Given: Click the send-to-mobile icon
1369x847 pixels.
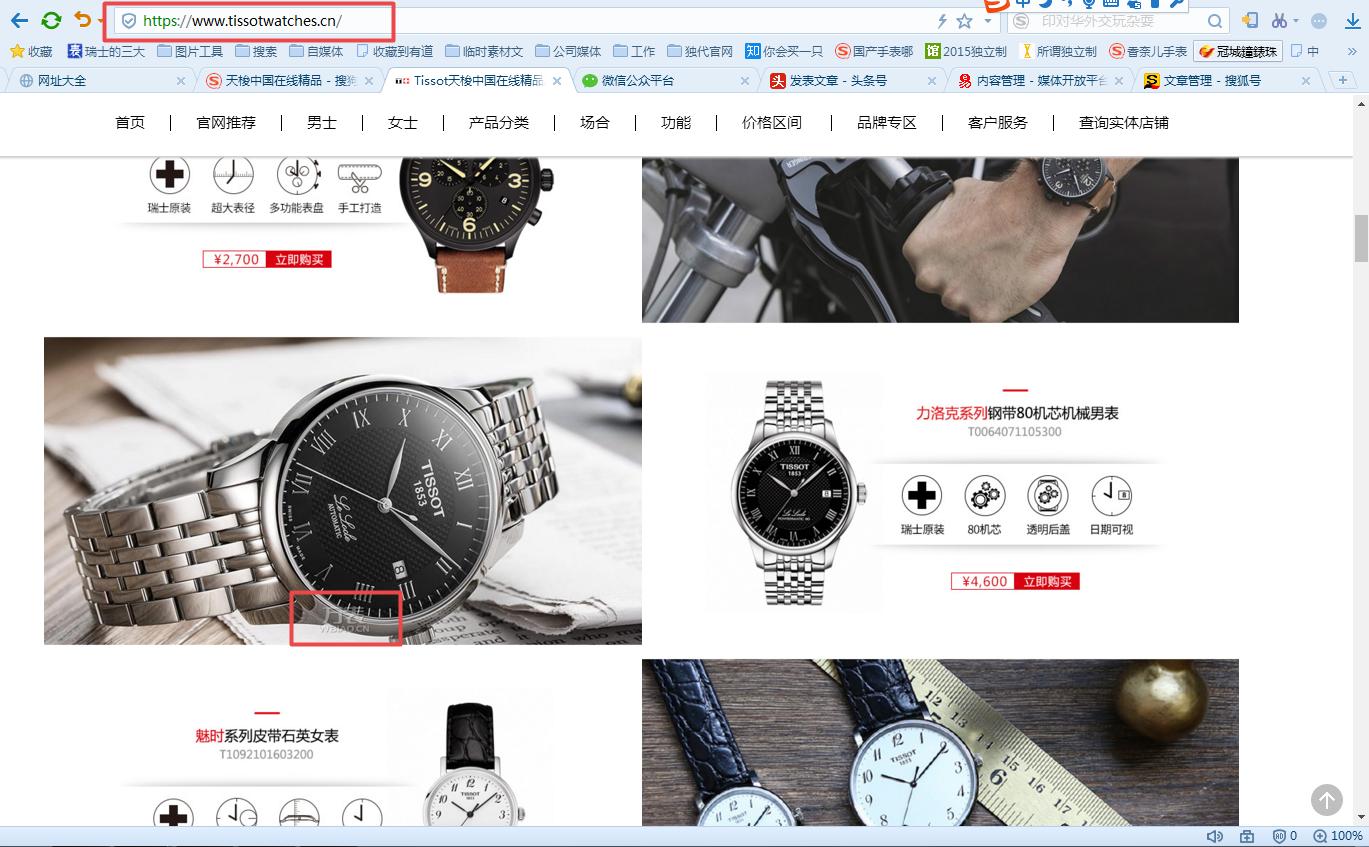Looking at the screenshot, I should pyautogui.click(x=1250, y=20).
